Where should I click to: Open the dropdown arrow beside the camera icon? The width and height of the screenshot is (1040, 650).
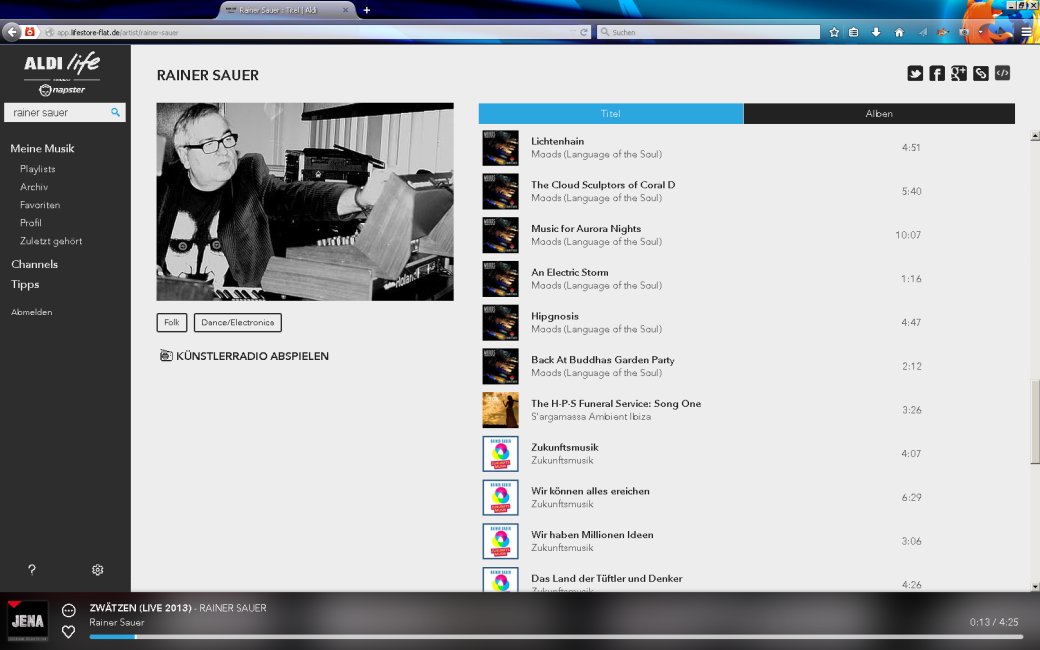pyautogui.click(x=980, y=32)
